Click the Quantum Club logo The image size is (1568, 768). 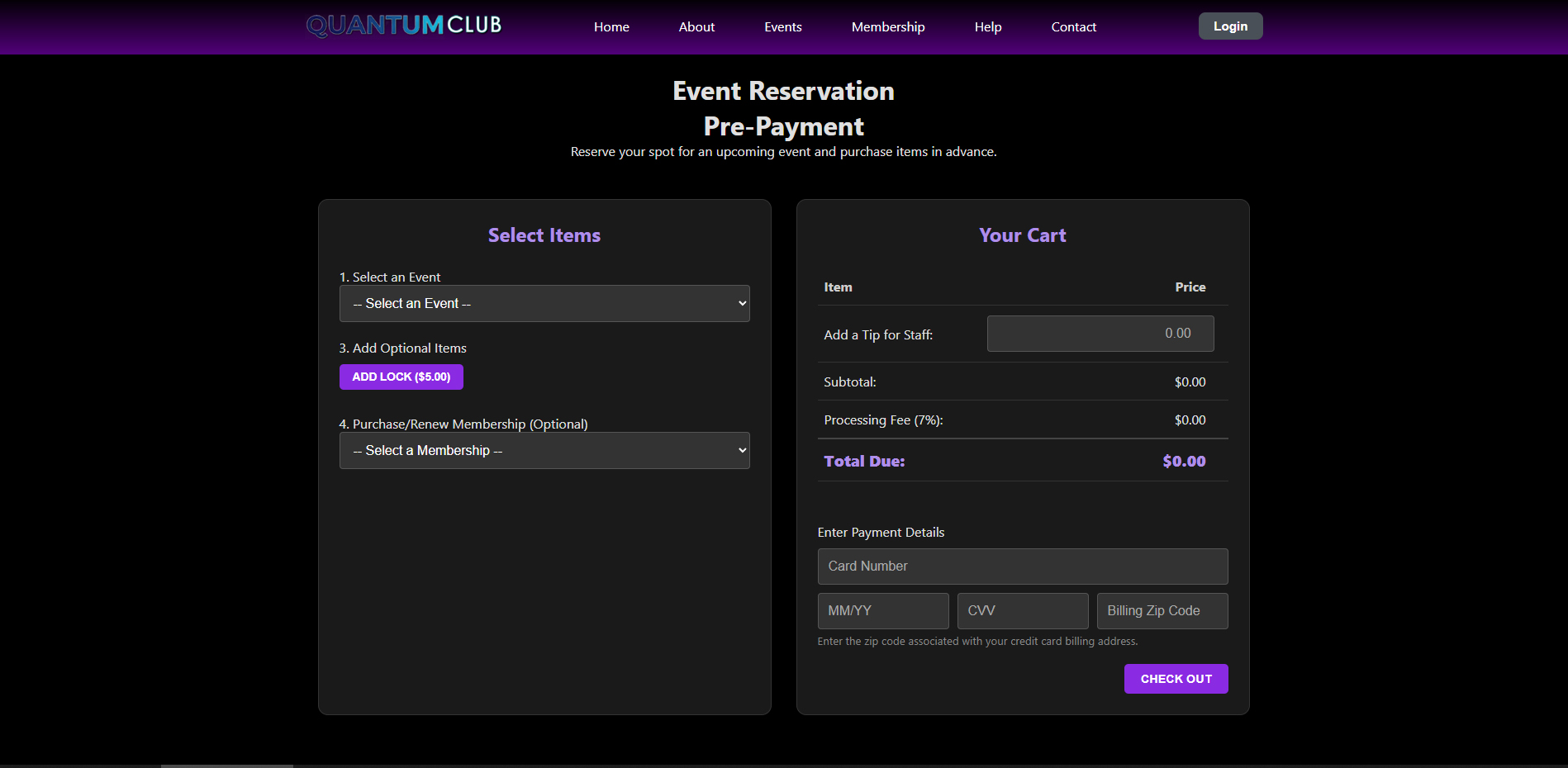click(x=403, y=25)
